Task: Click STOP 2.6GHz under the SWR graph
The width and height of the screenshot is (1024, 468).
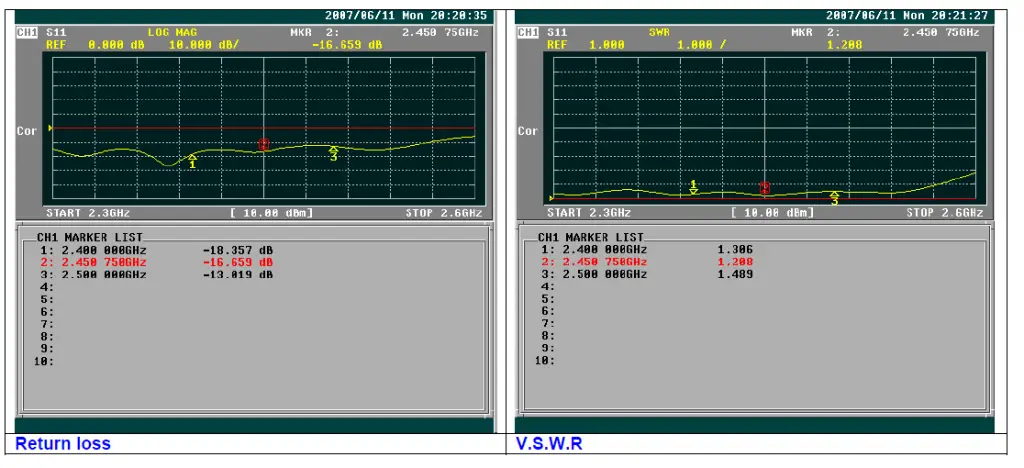Action: tap(944, 213)
